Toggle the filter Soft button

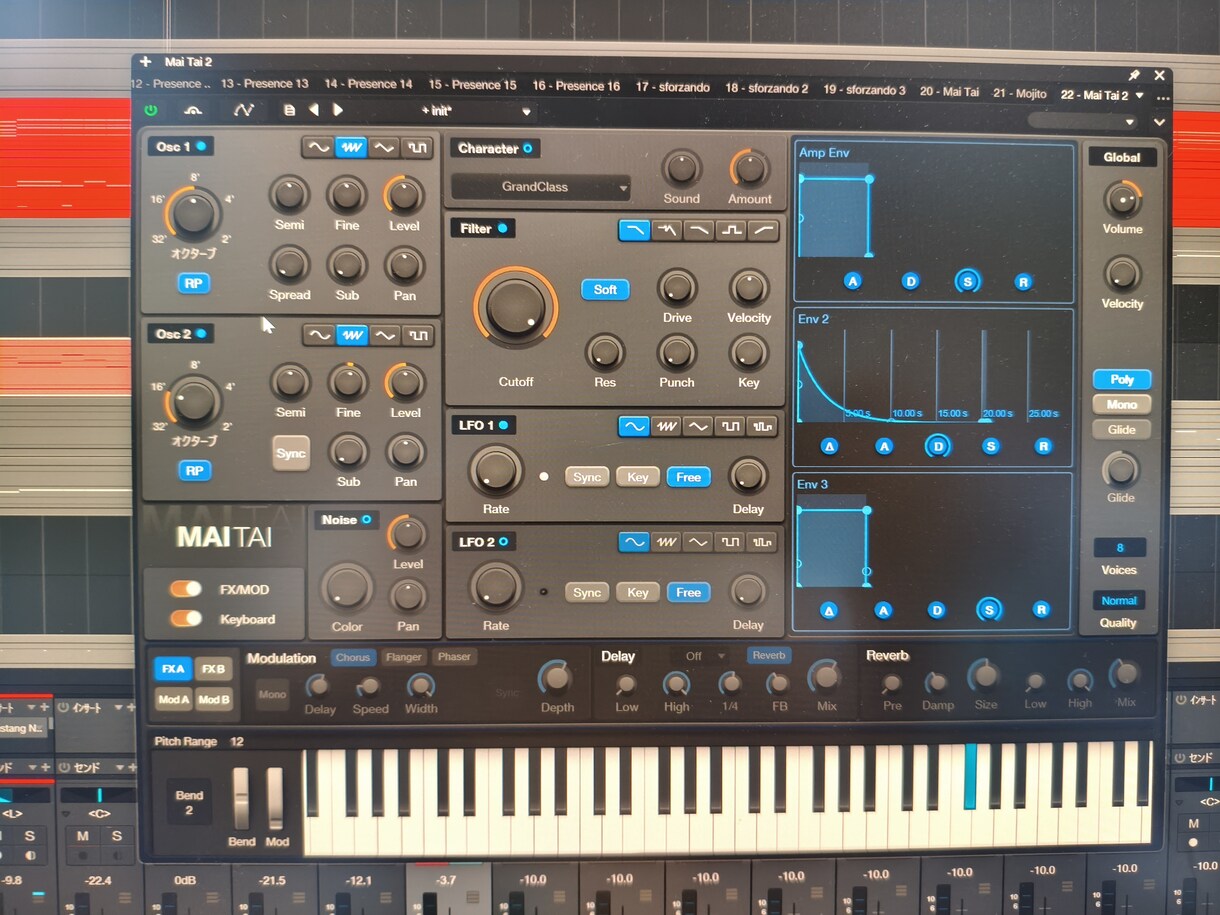coord(605,290)
